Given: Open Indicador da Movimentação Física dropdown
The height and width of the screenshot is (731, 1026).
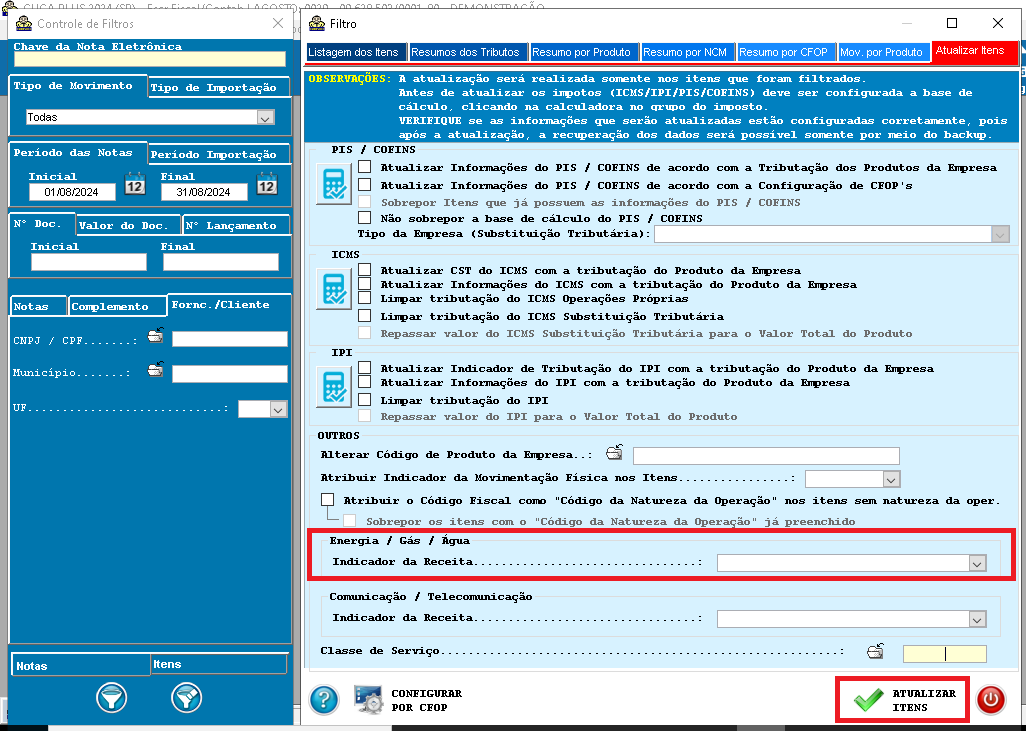Looking at the screenshot, I should (x=891, y=480).
